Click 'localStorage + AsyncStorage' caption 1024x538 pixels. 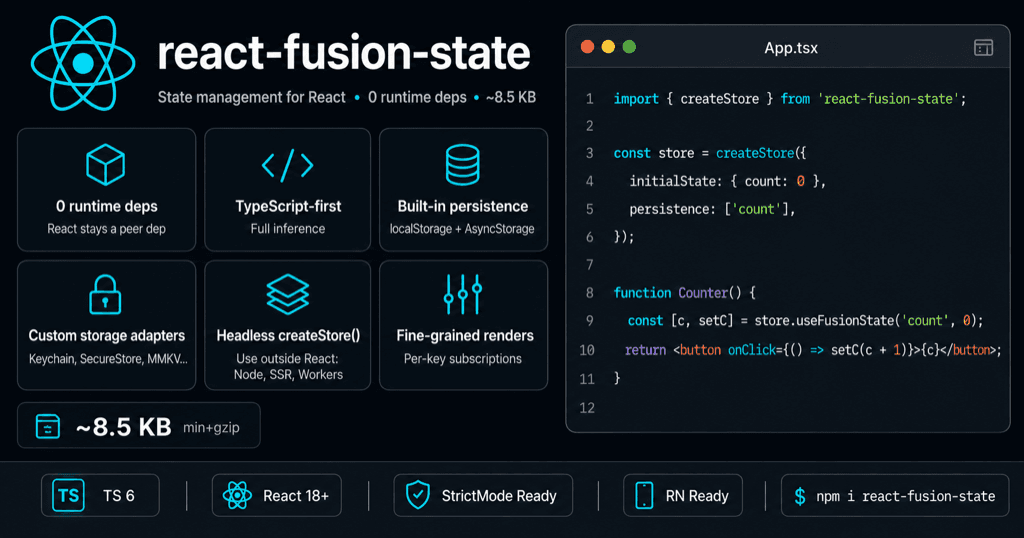tap(462, 229)
